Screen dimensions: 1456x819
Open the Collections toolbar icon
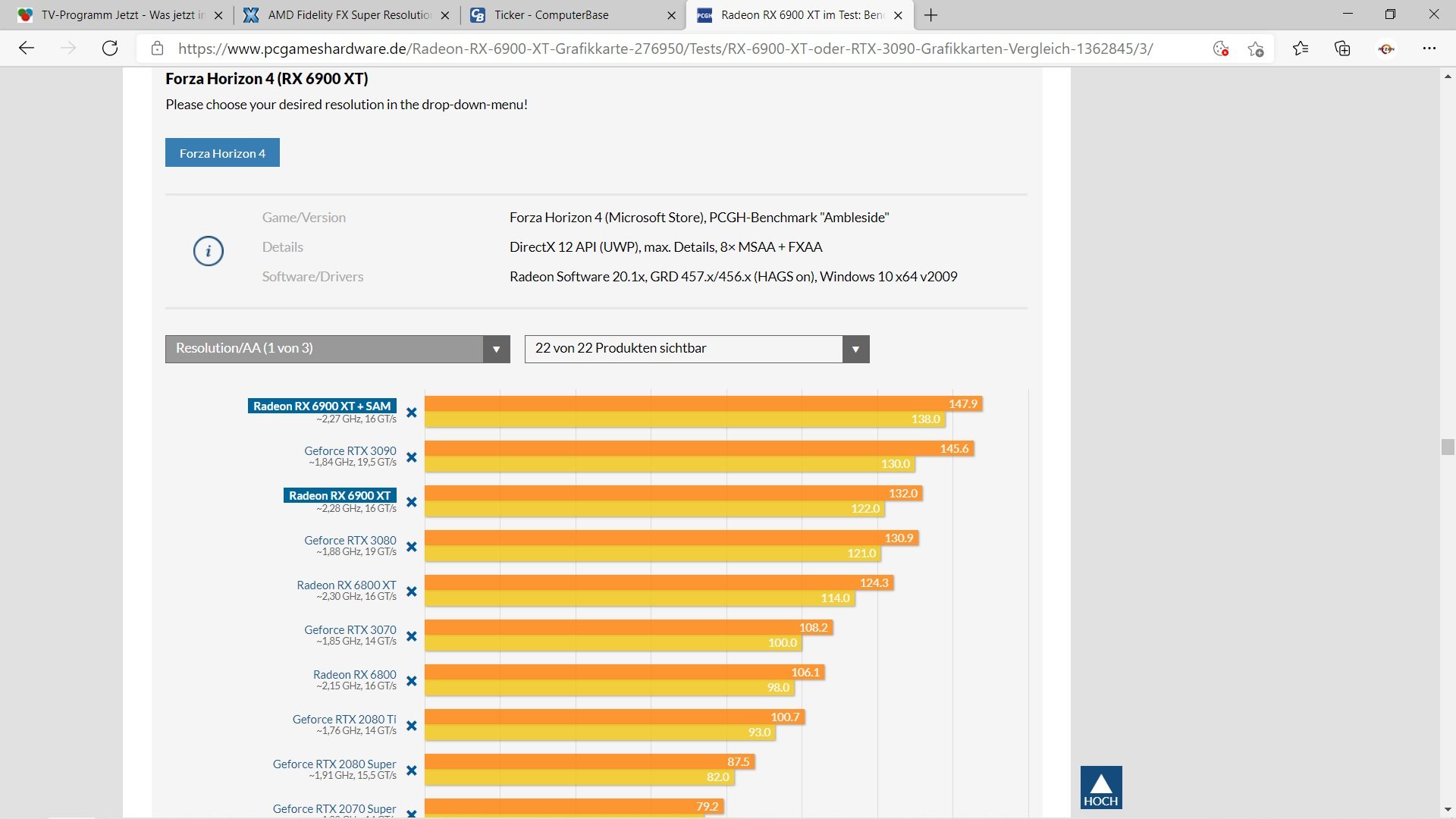click(1342, 49)
